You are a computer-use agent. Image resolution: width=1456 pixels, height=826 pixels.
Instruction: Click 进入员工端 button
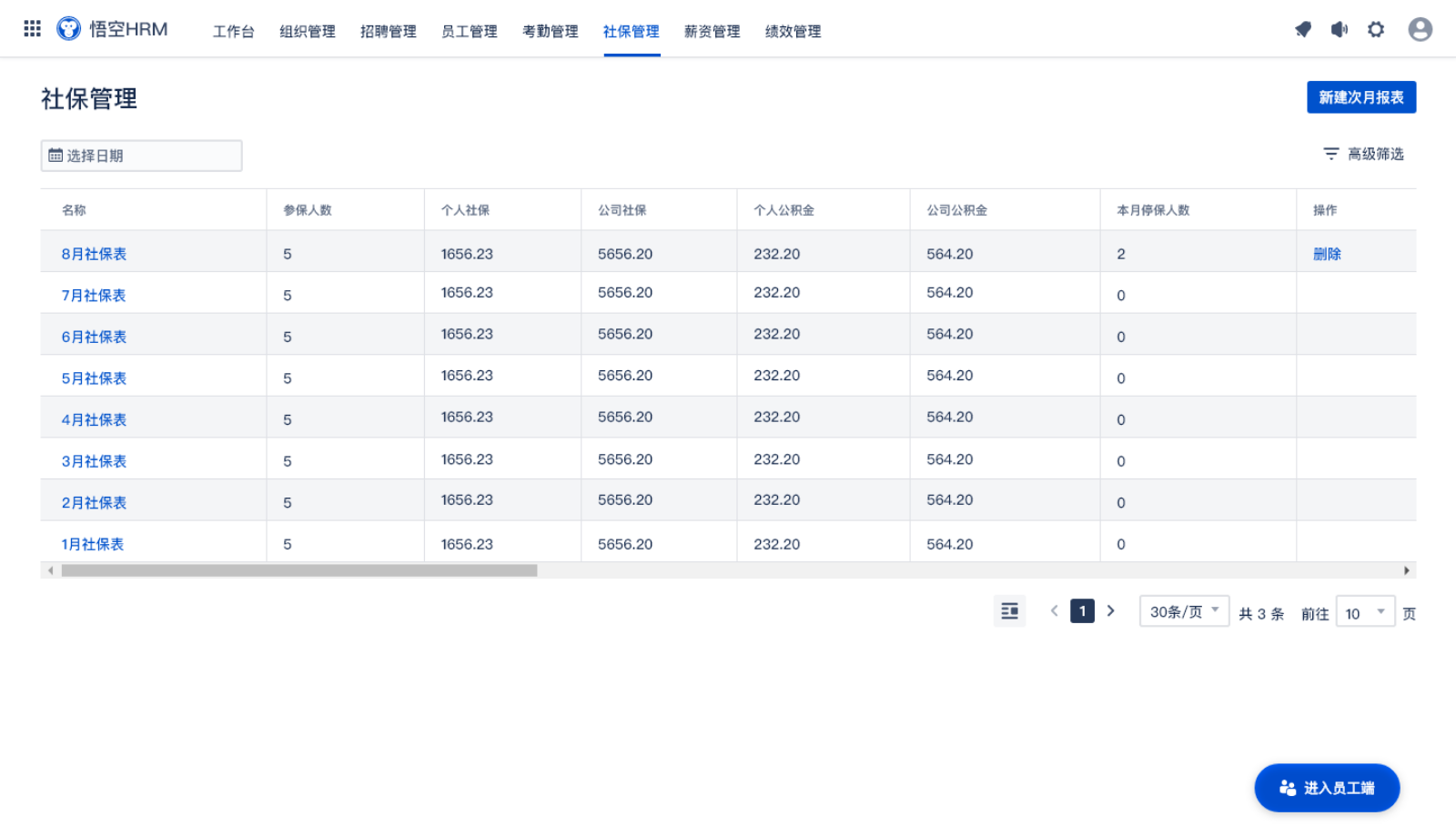pyautogui.click(x=1327, y=788)
